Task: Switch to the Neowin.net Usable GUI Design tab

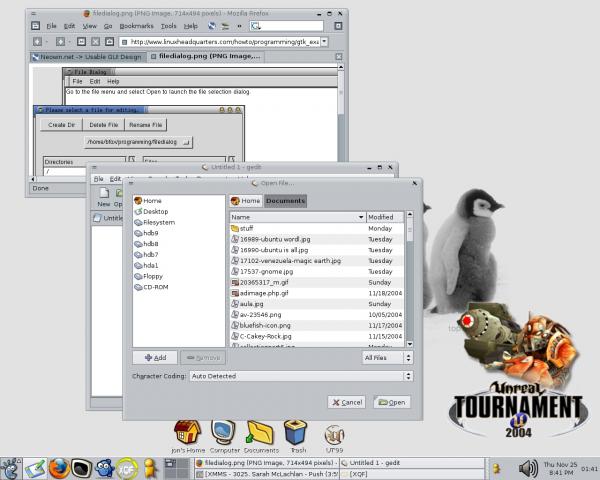Action: 88,57
